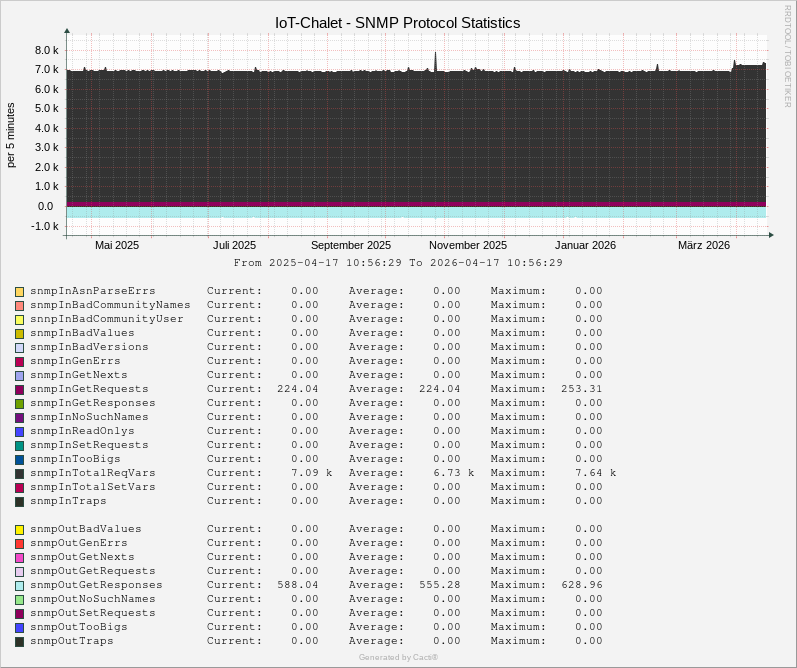Click the blue snmpOutTooBigs legend swatch
This screenshot has height=668, width=797.
(19, 627)
